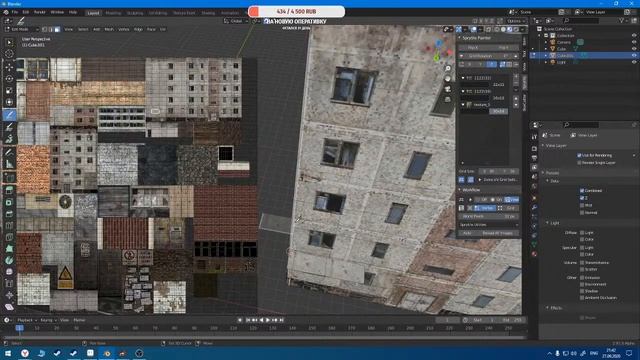Select the Move tool in left toolbar

pyautogui.click(x=9, y=67)
